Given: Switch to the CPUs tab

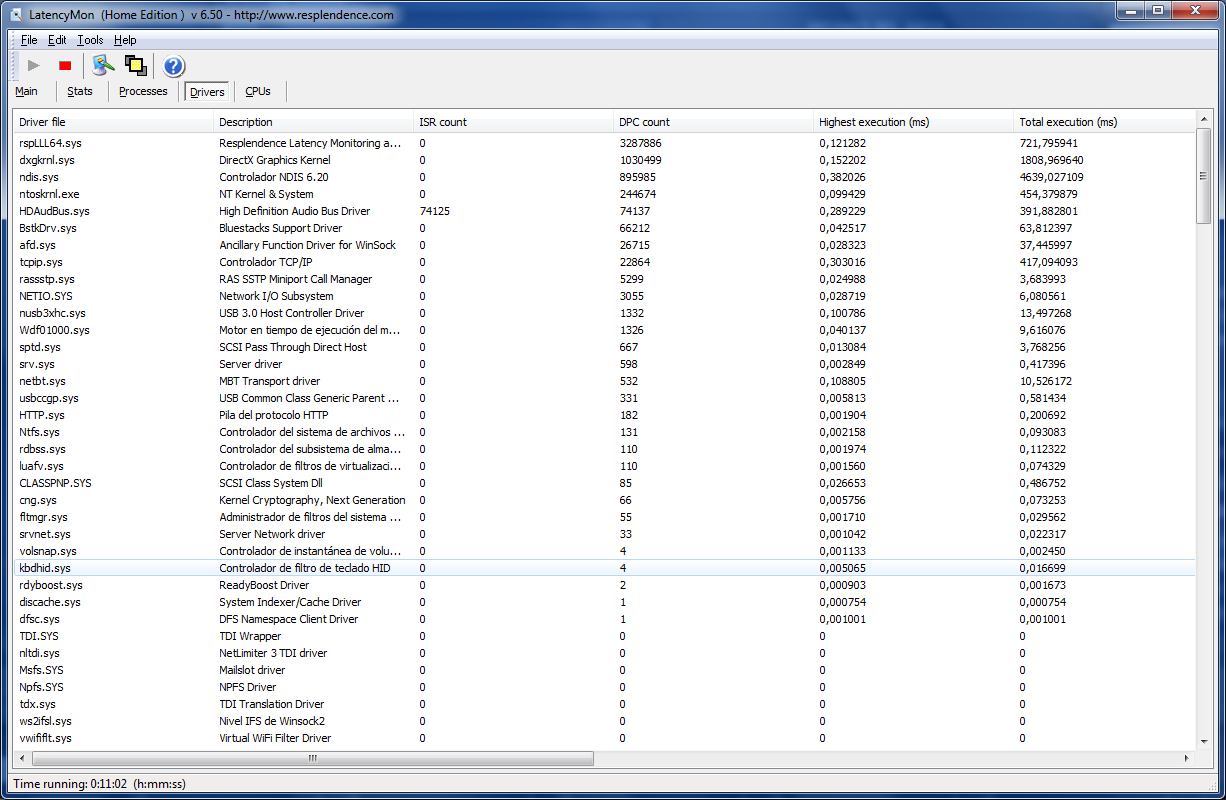Looking at the screenshot, I should tap(258, 91).
